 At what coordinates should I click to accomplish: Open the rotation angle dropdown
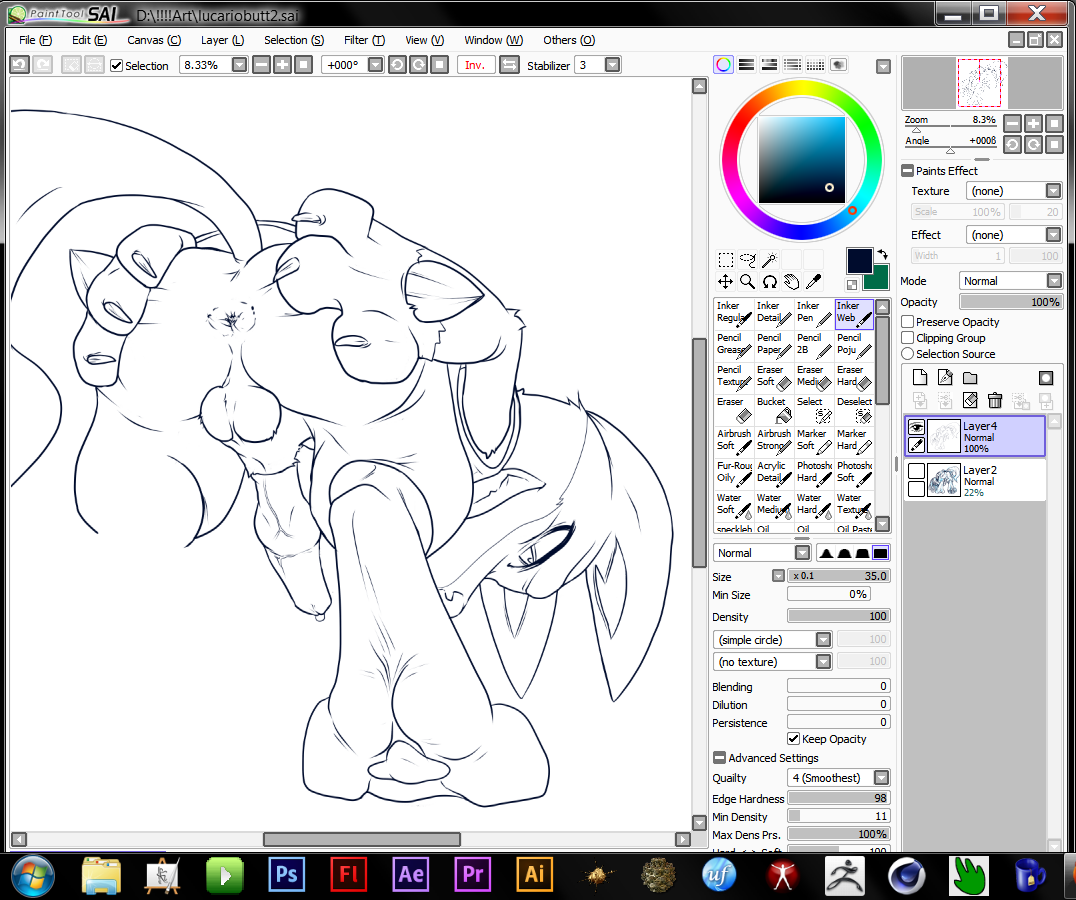[x=375, y=65]
